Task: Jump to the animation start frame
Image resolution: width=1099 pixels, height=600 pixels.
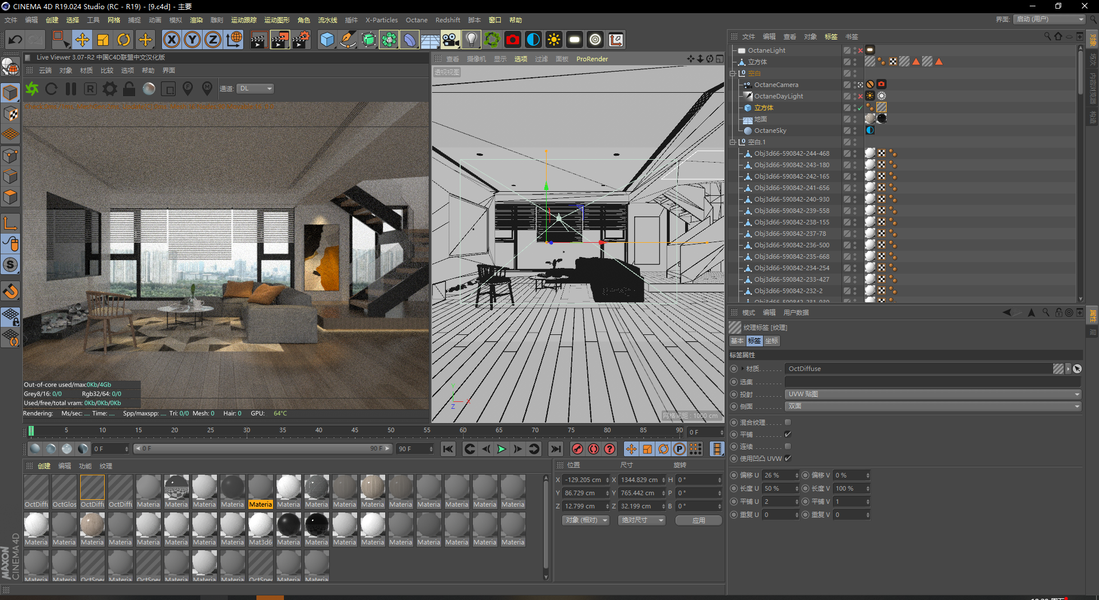Action: [448, 449]
